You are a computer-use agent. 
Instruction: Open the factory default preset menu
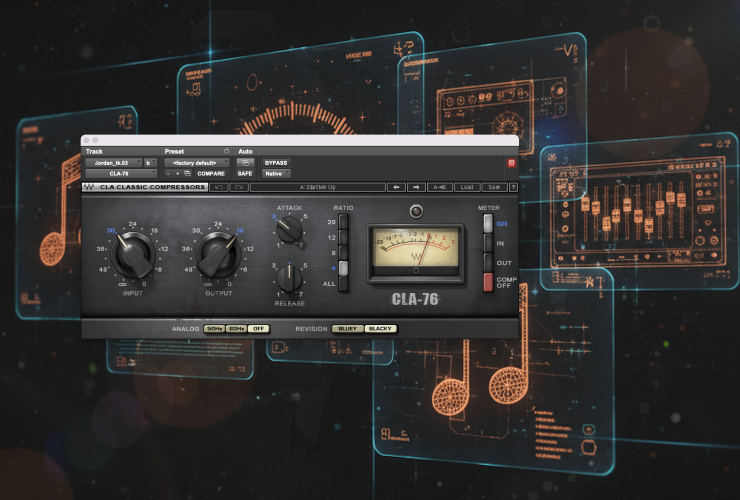coord(197,162)
